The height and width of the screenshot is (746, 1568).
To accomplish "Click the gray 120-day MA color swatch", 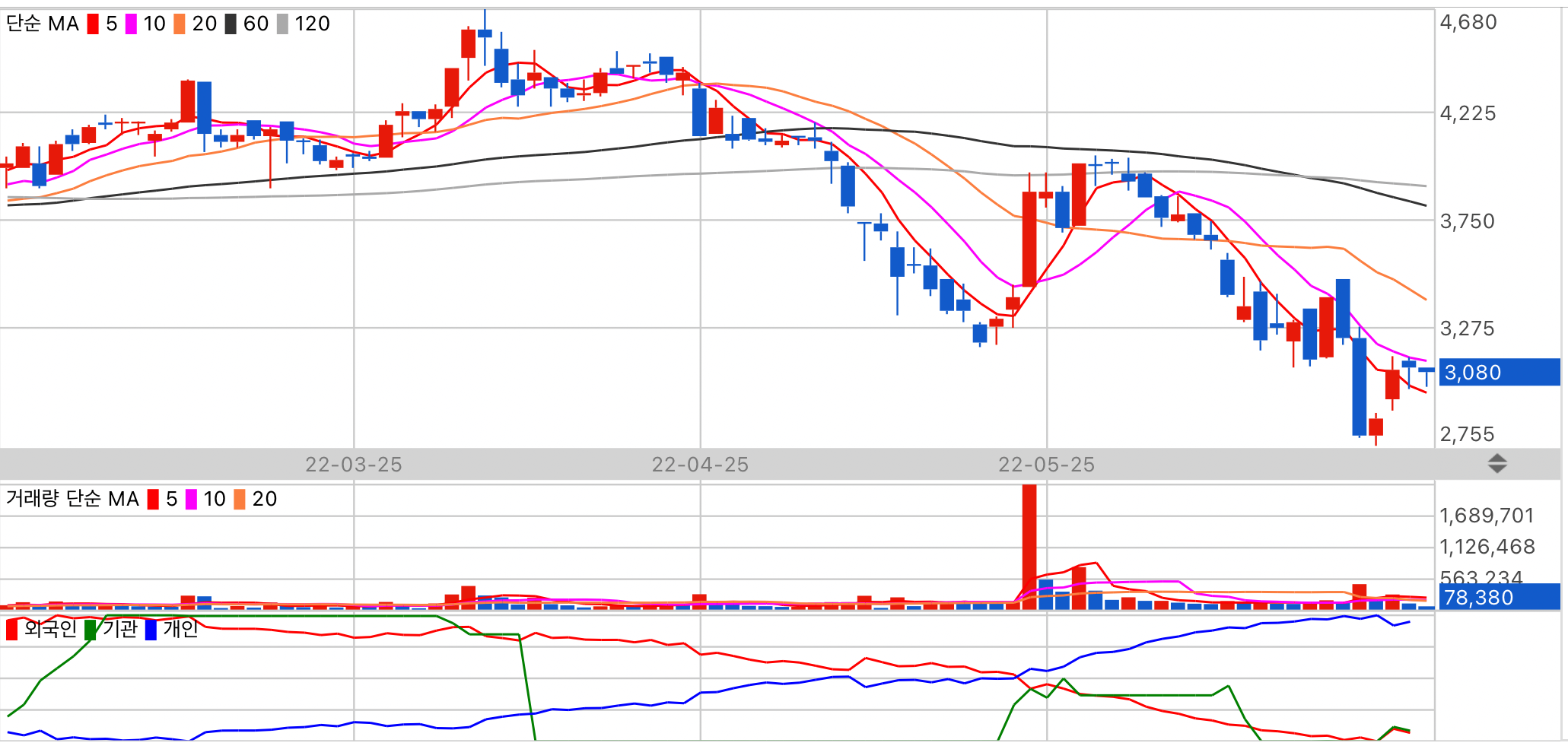I will click(282, 24).
